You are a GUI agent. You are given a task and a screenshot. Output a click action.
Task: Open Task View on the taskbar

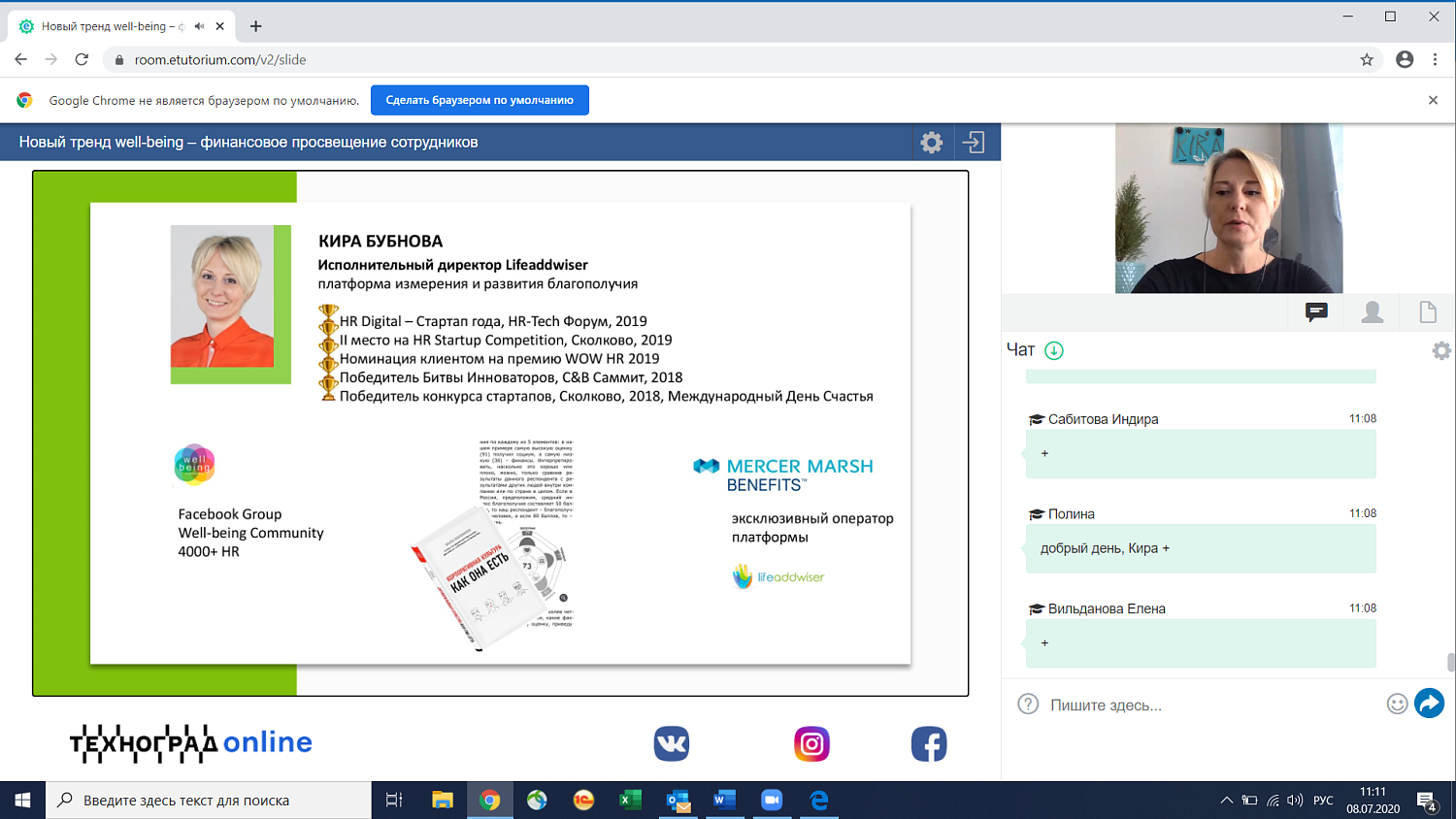(394, 801)
